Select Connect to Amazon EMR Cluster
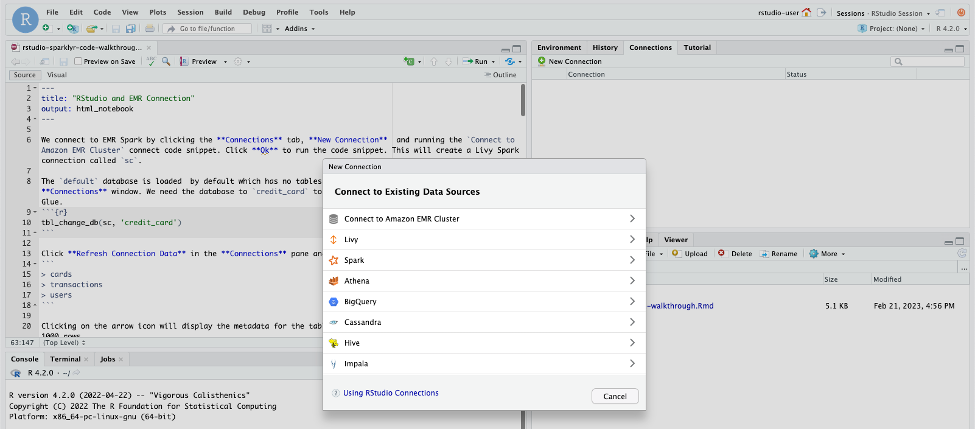The height and width of the screenshot is (429, 977). point(484,219)
